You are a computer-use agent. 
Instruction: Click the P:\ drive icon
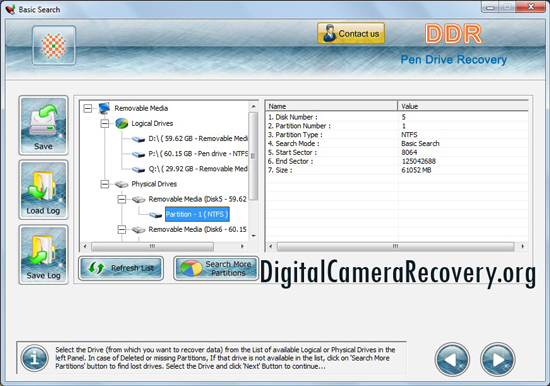139,154
